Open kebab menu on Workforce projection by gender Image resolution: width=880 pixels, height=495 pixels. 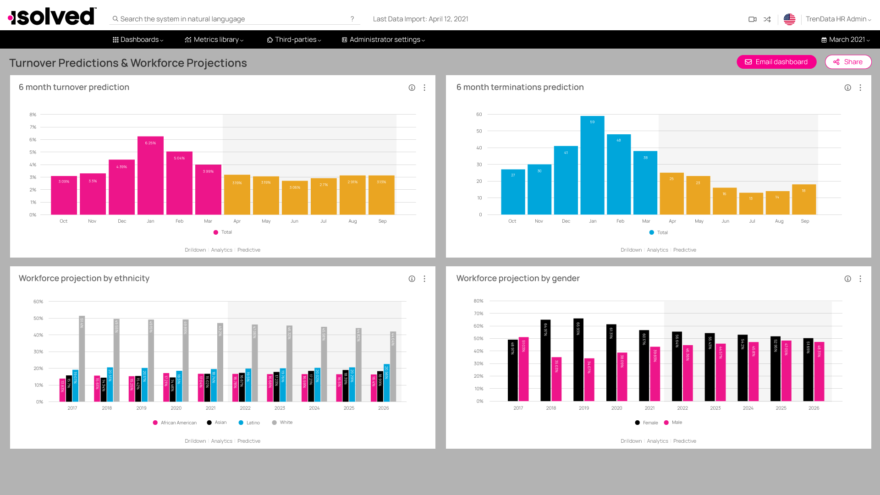860,278
